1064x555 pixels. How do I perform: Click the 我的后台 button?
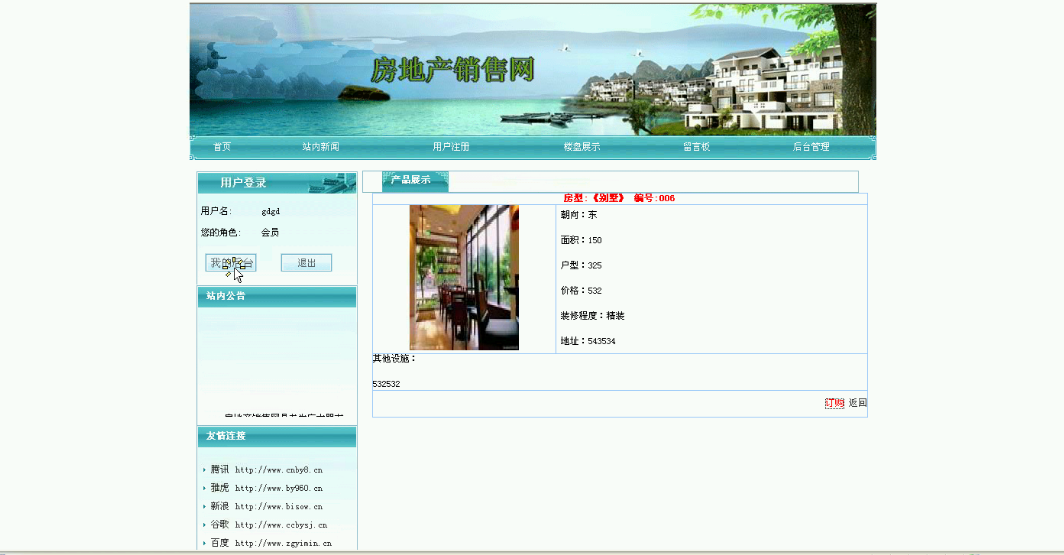pyautogui.click(x=231, y=263)
